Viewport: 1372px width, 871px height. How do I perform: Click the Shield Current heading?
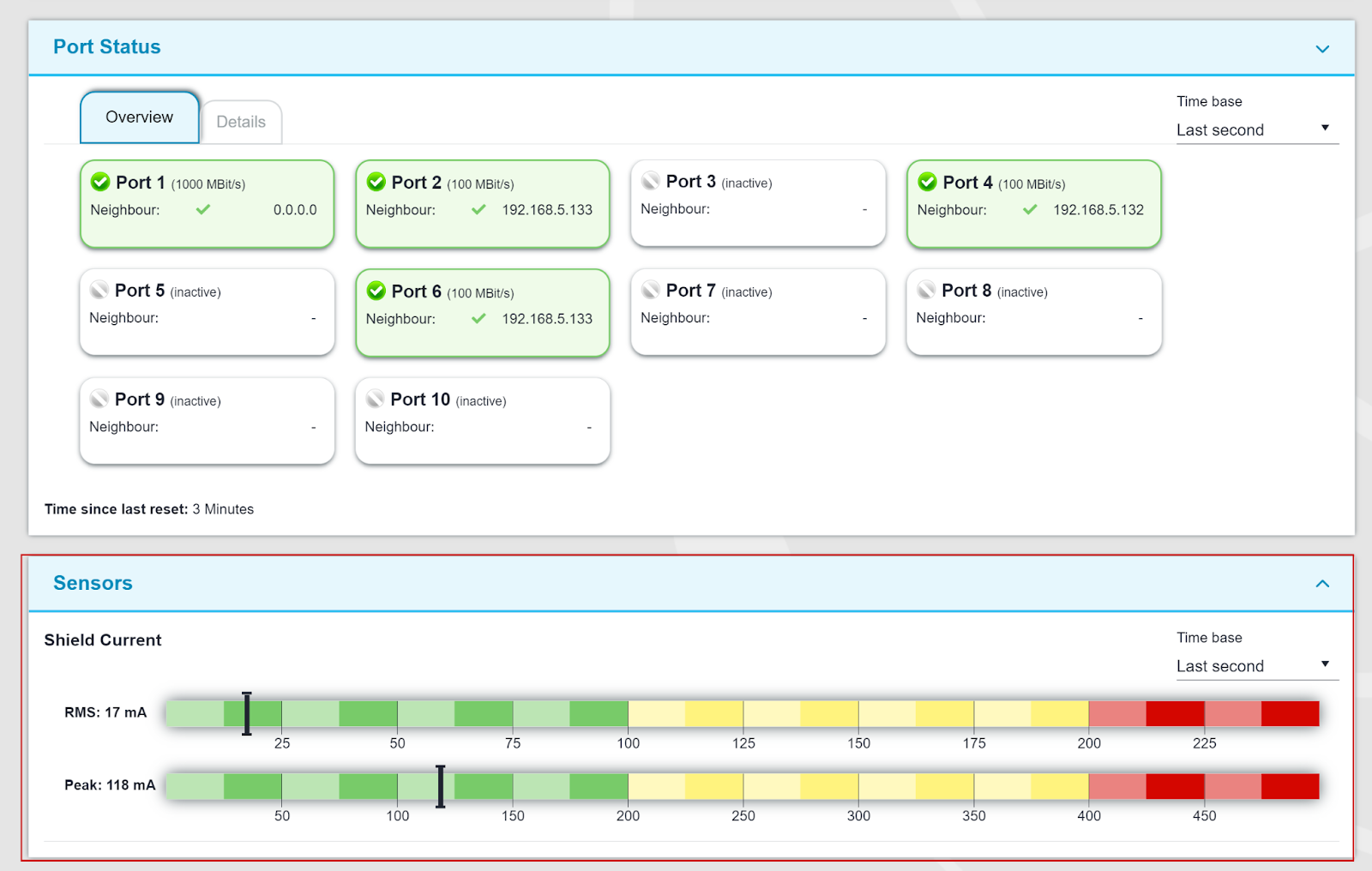pyautogui.click(x=103, y=640)
